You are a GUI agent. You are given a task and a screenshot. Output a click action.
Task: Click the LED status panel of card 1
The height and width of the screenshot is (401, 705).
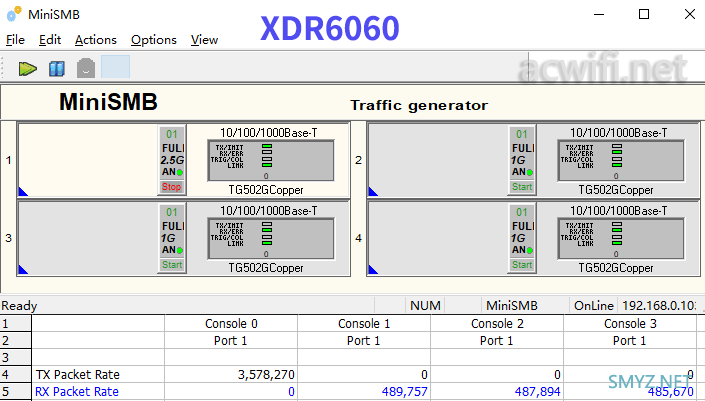pyautogui.click(x=271, y=160)
